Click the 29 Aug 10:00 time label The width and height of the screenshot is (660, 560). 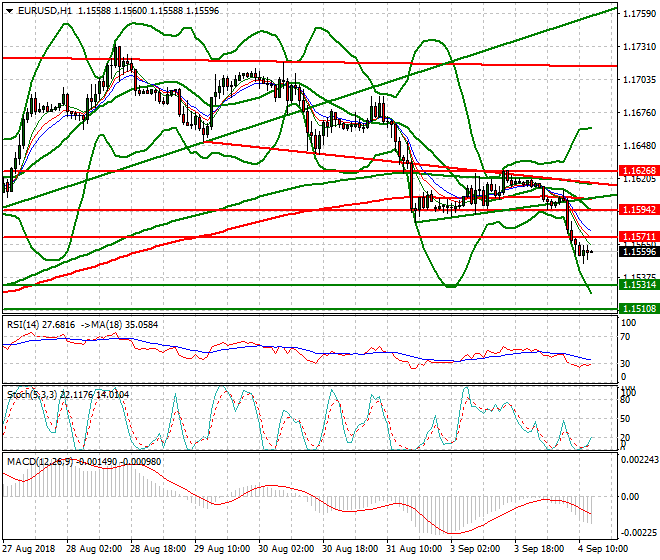[222, 549]
